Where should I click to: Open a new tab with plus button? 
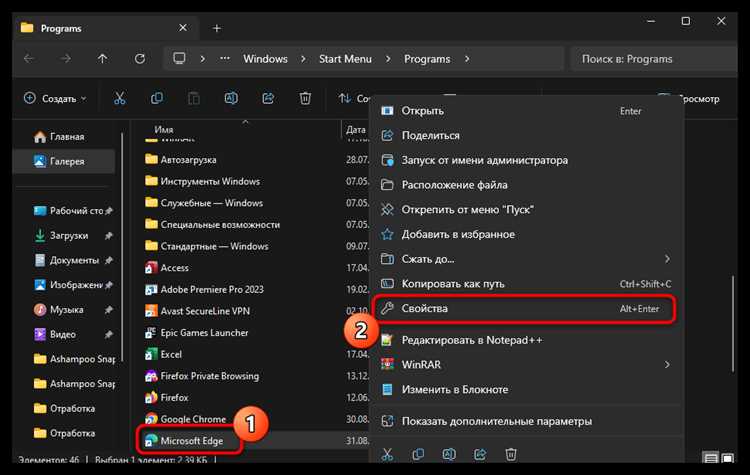click(x=217, y=28)
